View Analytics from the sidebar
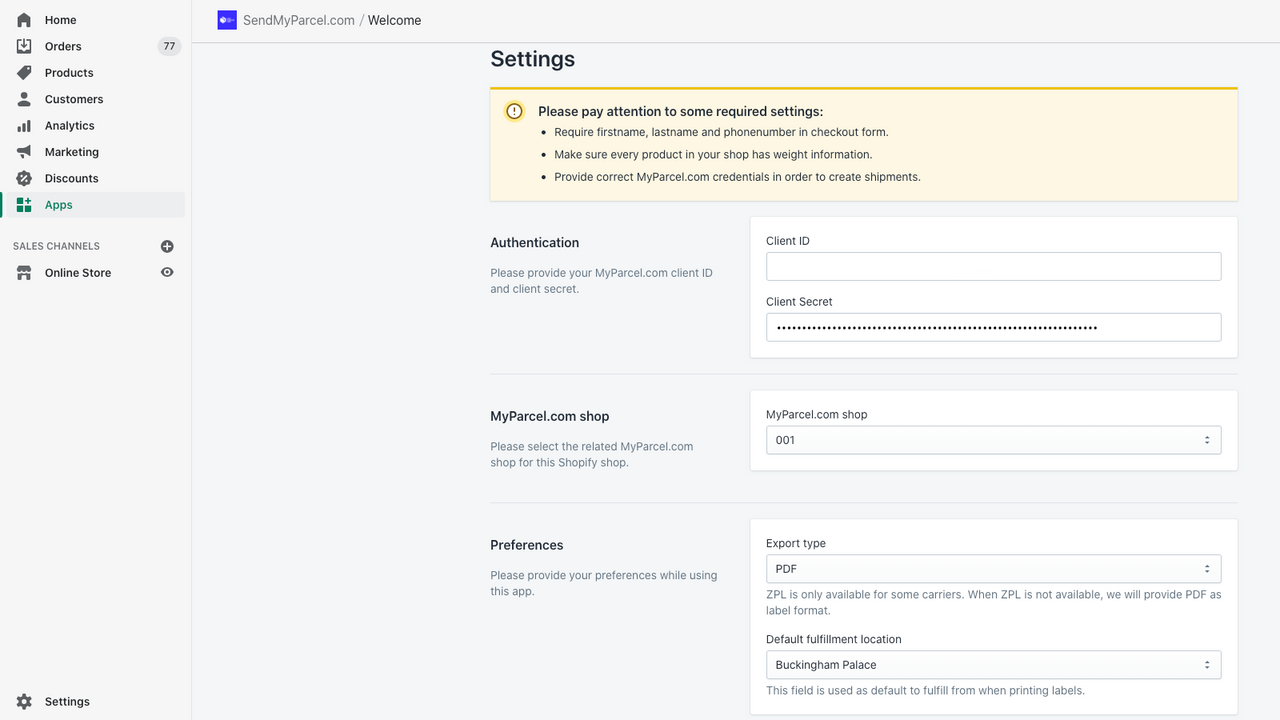This screenshot has width=1280, height=720. pos(69,125)
